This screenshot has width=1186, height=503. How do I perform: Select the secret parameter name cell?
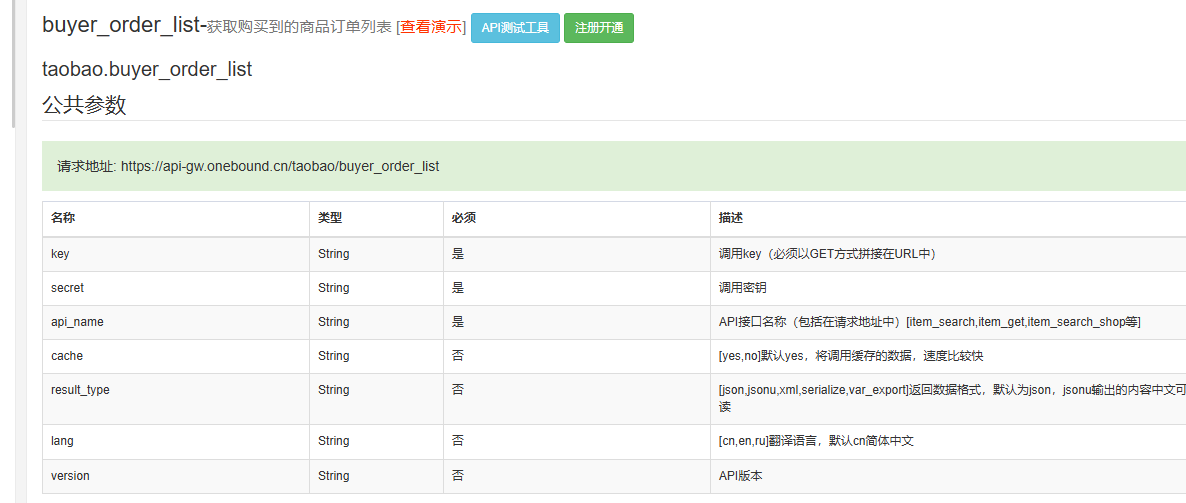click(x=175, y=288)
